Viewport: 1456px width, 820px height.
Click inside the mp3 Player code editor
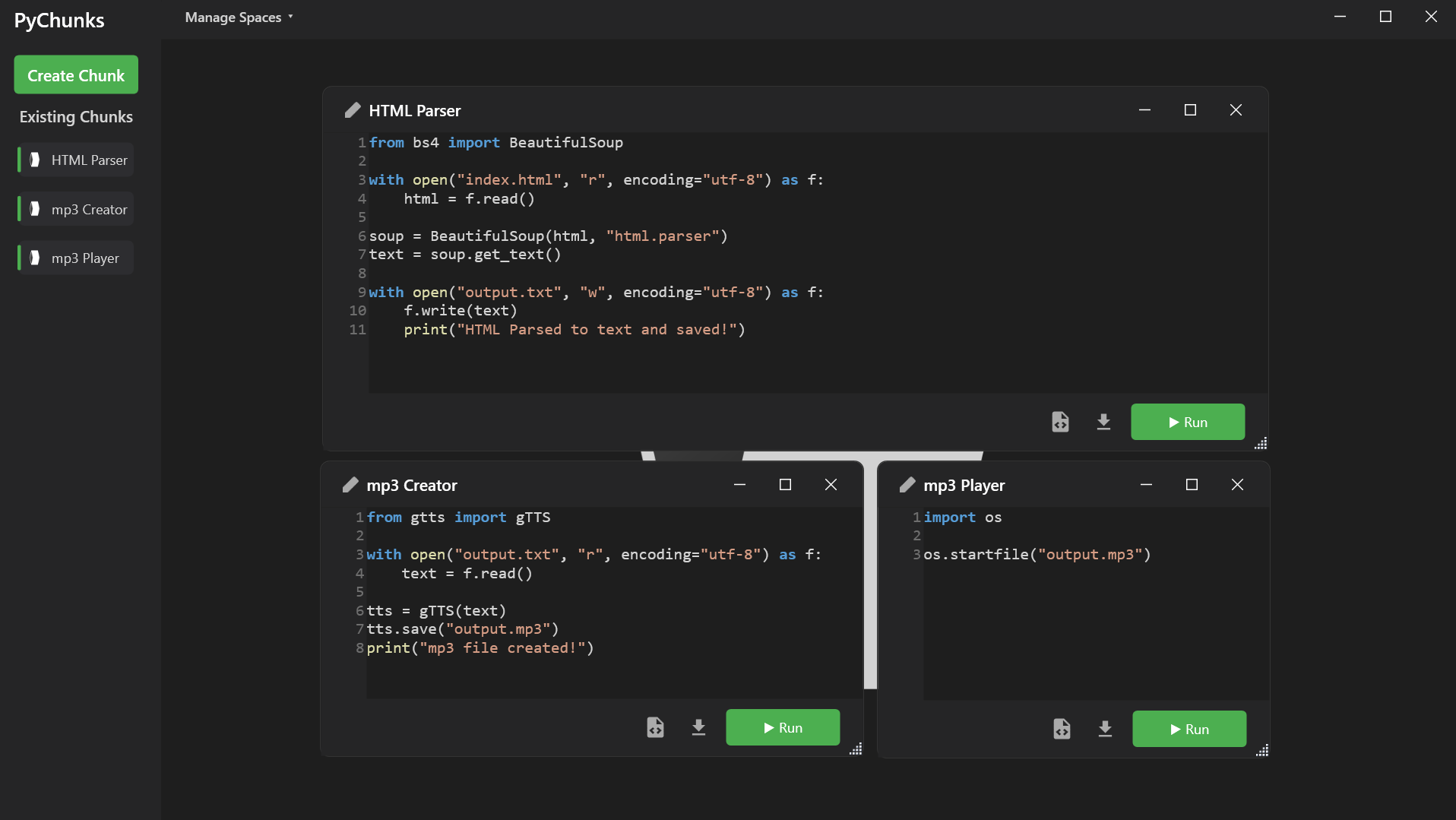(x=1096, y=603)
